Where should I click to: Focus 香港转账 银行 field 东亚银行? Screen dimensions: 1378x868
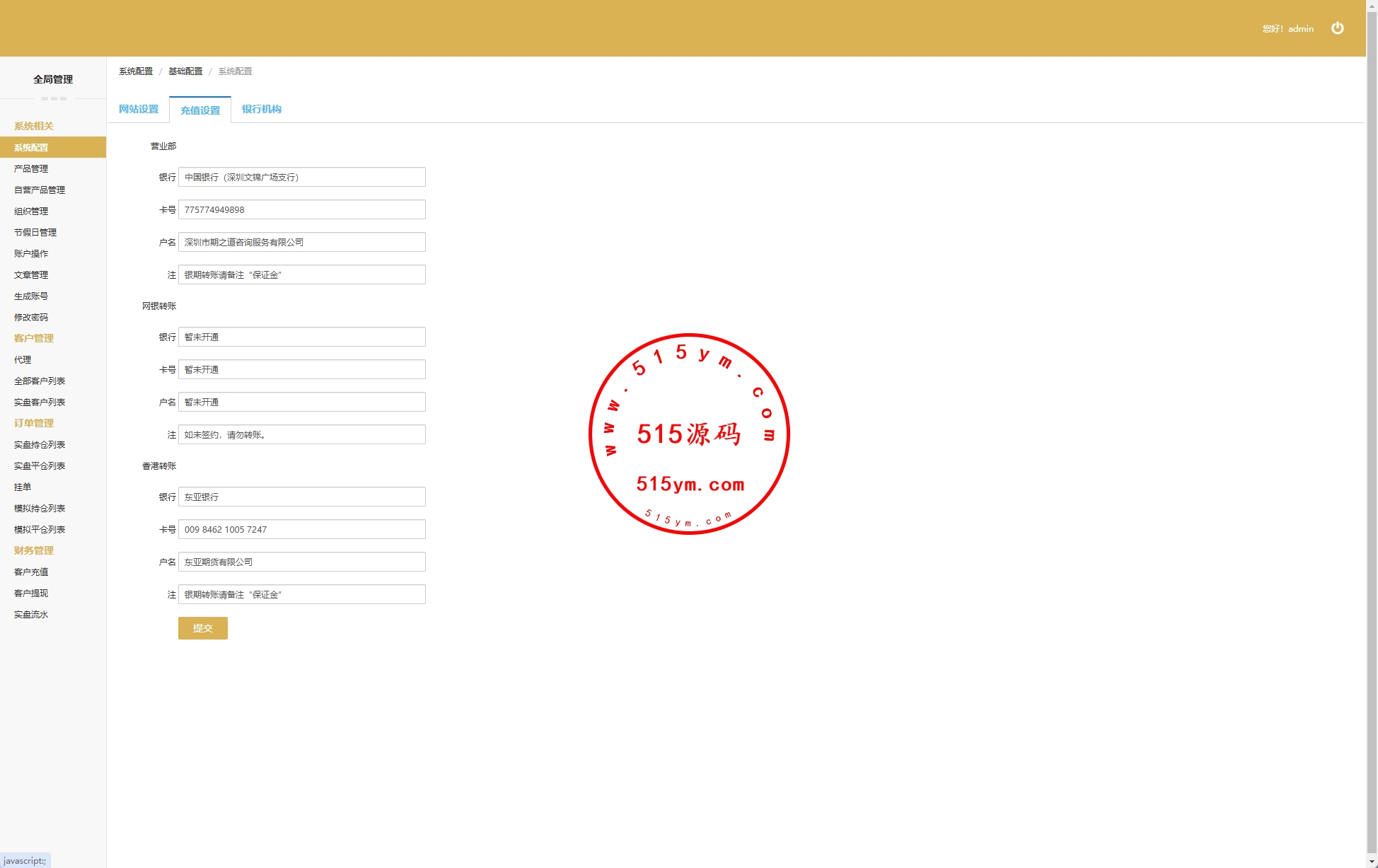(x=301, y=497)
